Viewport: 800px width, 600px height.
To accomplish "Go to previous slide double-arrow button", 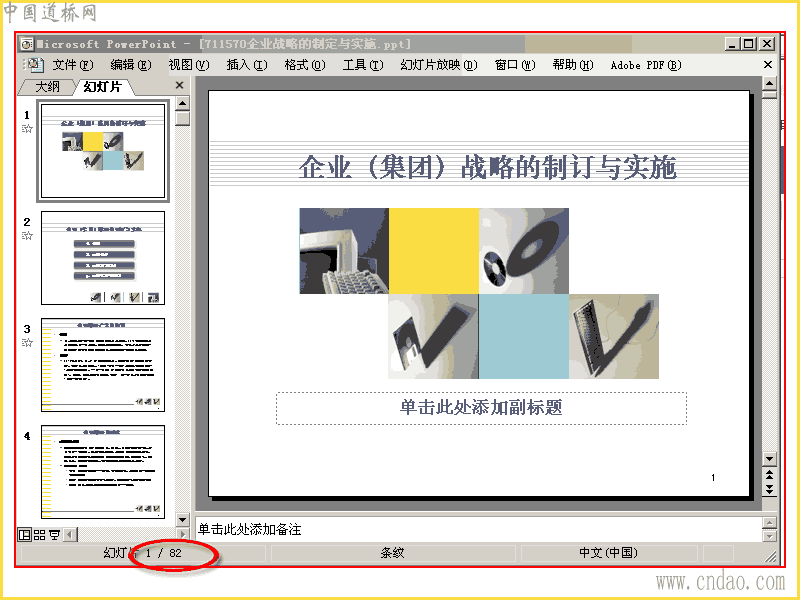I will tap(769, 475).
